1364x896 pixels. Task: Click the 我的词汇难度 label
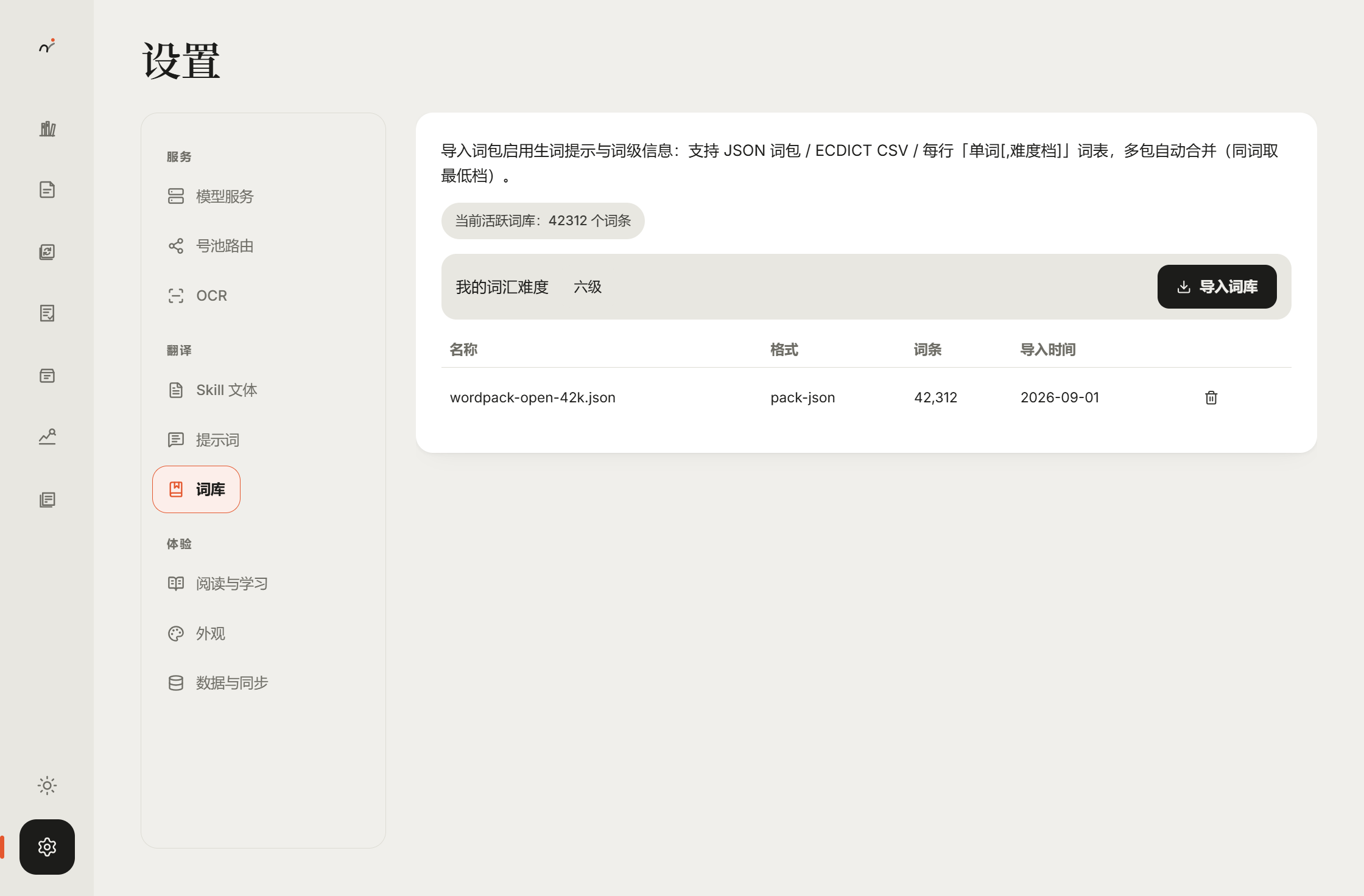click(502, 287)
